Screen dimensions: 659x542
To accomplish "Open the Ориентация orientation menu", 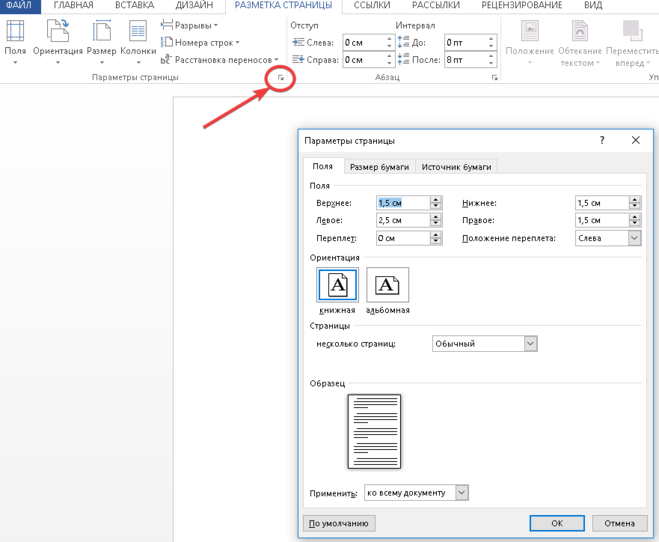I will (58, 42).
